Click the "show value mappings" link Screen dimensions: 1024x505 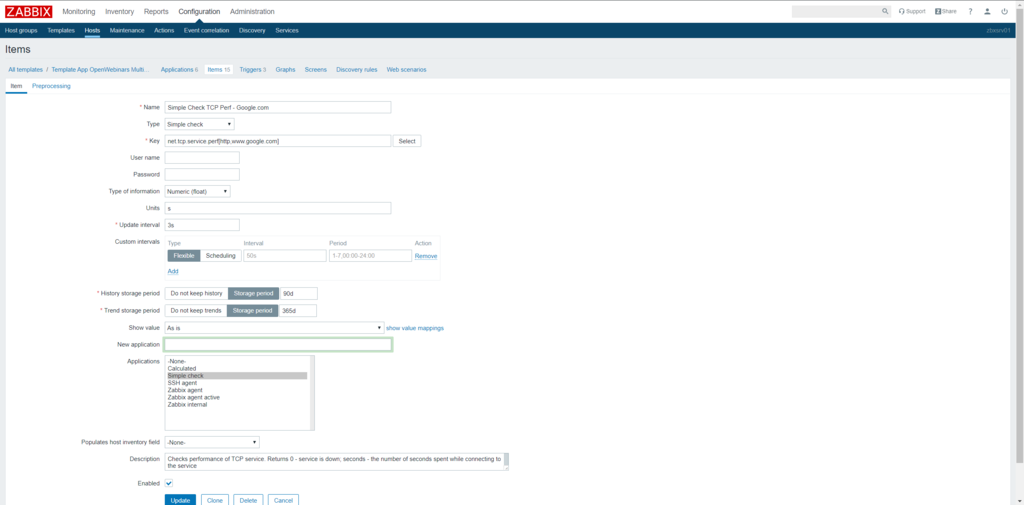pos(415,328)
